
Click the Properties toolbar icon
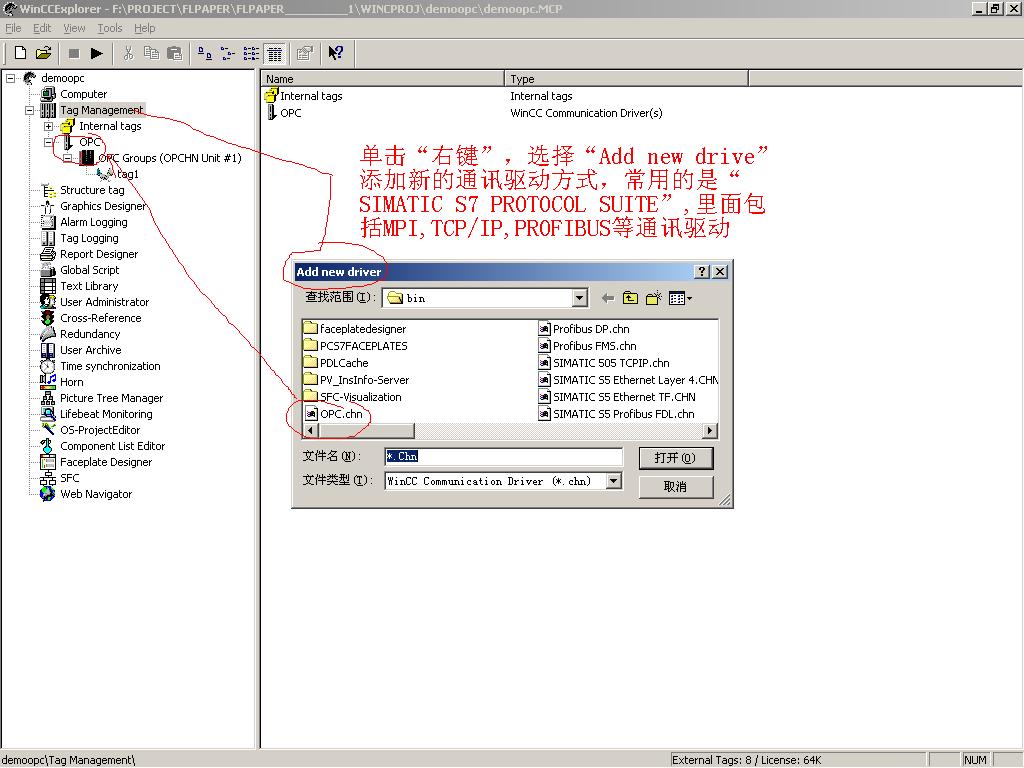pos(305,53)
